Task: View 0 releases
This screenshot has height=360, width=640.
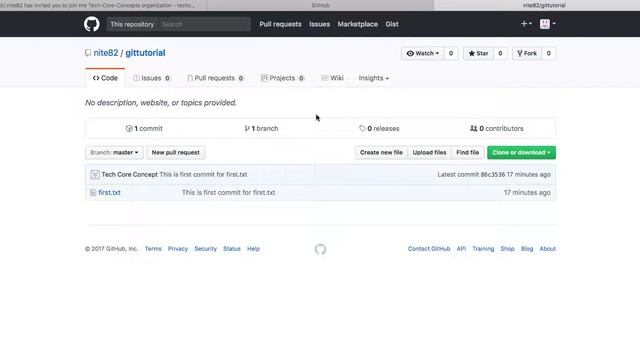Action: pyautogui.click(x=379, y=129)
